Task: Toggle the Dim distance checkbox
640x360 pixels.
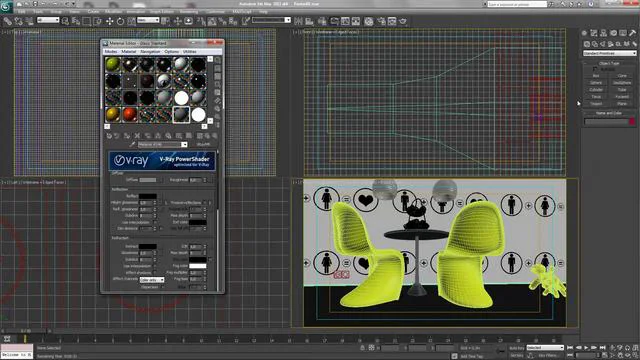Action: 161,229
